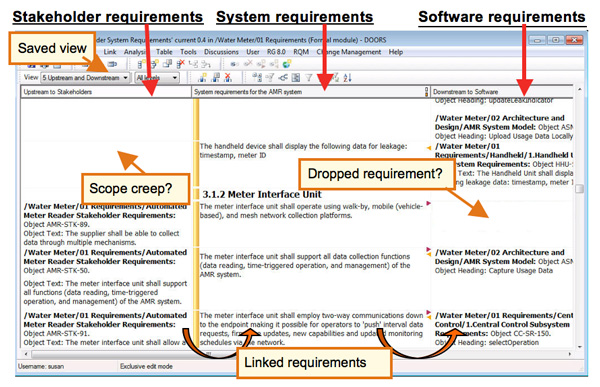Click the table cells display icon
Screen dimensions: 600x387
pyautogui.click(x=296, y=78)
